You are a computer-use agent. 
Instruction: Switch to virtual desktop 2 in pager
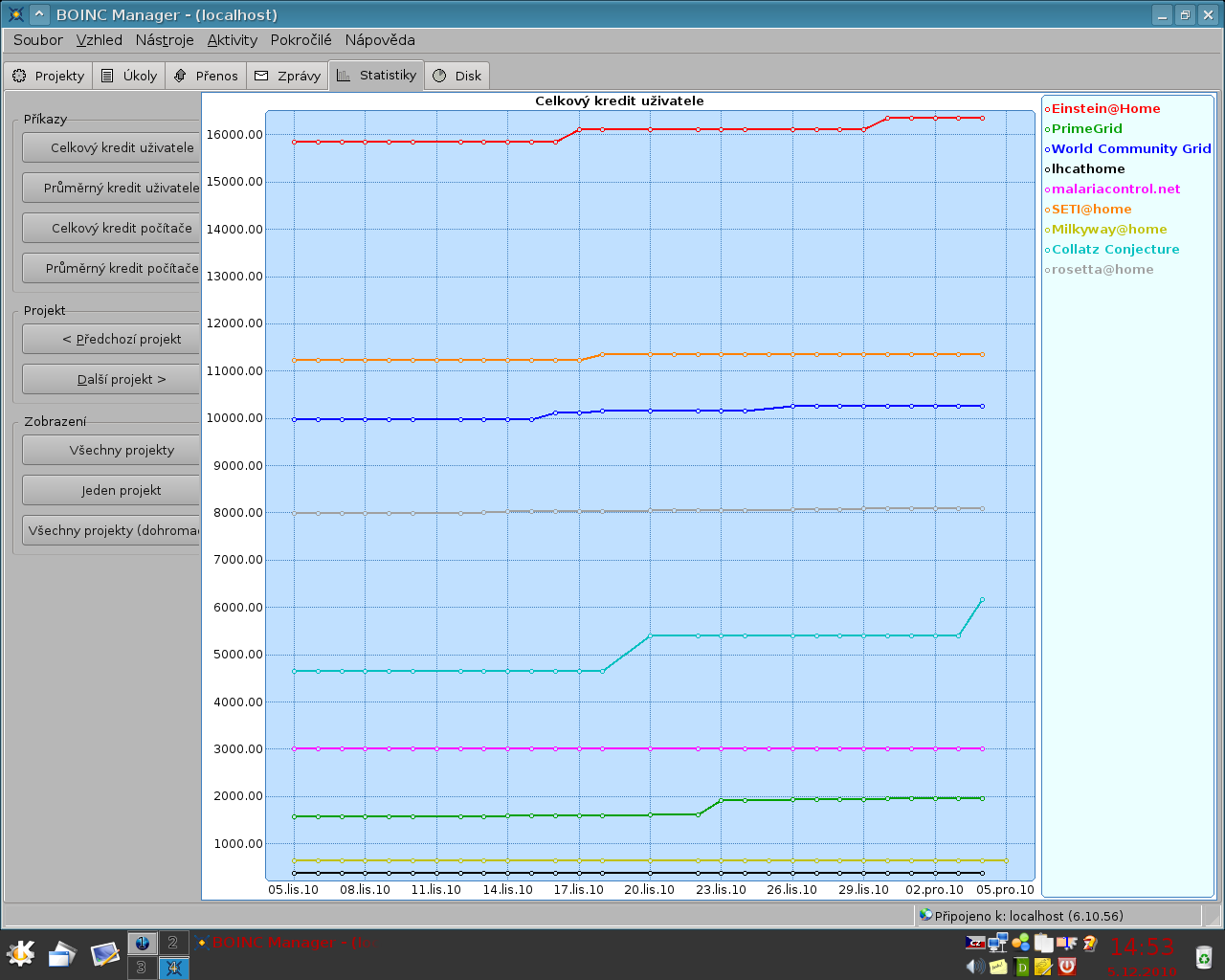(x=173, y=943)
